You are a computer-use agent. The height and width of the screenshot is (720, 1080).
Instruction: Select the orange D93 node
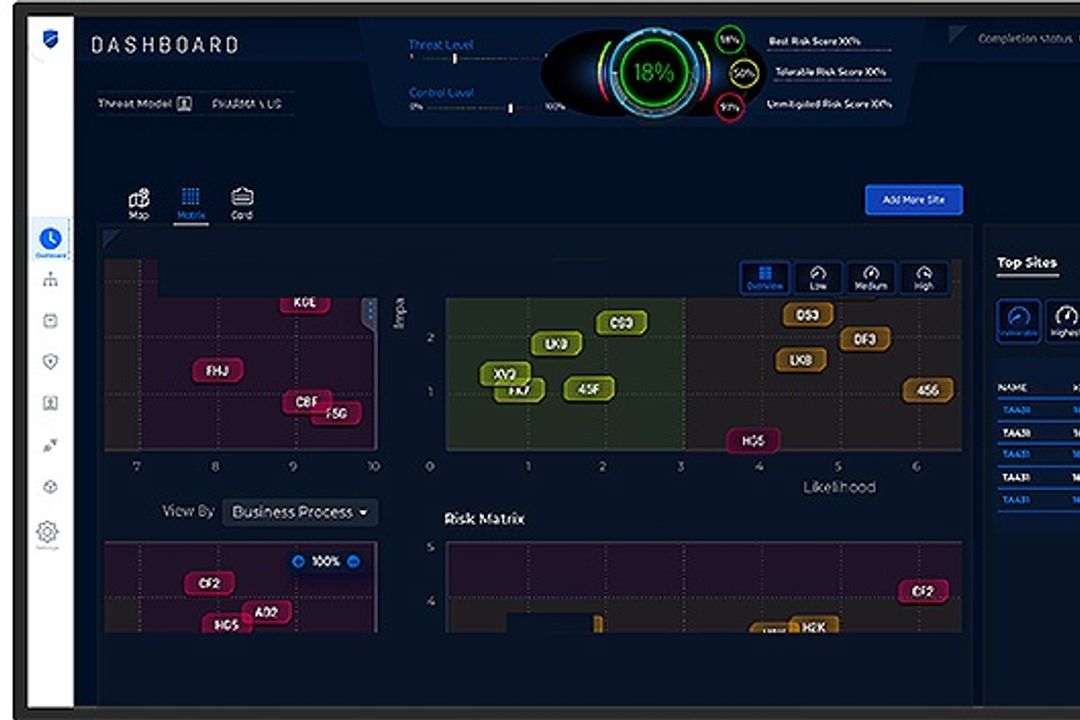pos(807,315)
